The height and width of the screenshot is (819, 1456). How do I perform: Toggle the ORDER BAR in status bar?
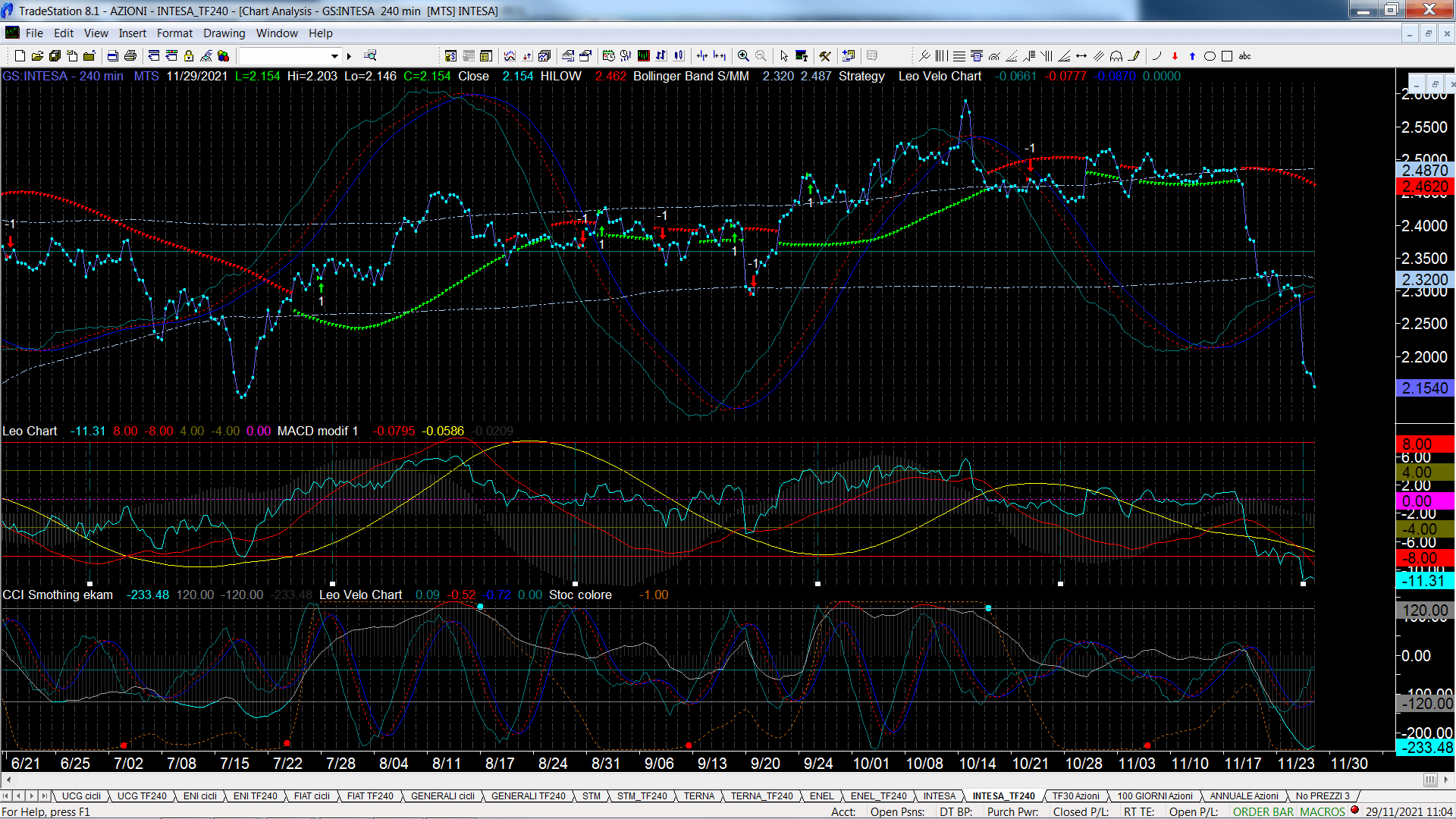click(1263, 812)
